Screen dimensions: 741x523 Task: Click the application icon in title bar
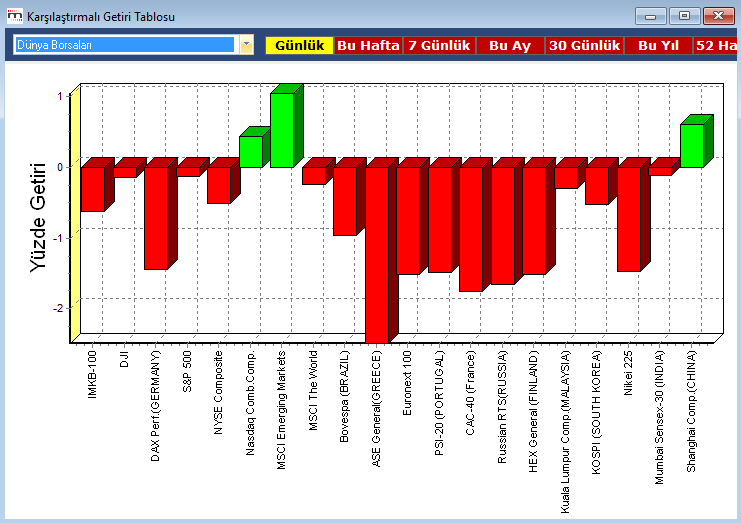click(x=15, y=16)
